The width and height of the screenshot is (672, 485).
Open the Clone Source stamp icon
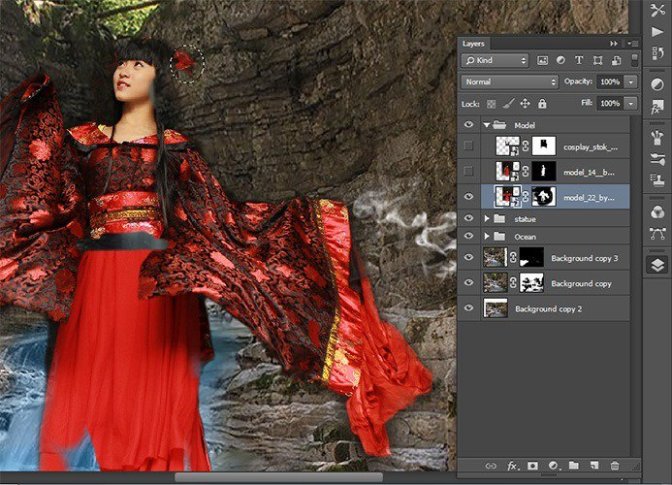point(657,180)
